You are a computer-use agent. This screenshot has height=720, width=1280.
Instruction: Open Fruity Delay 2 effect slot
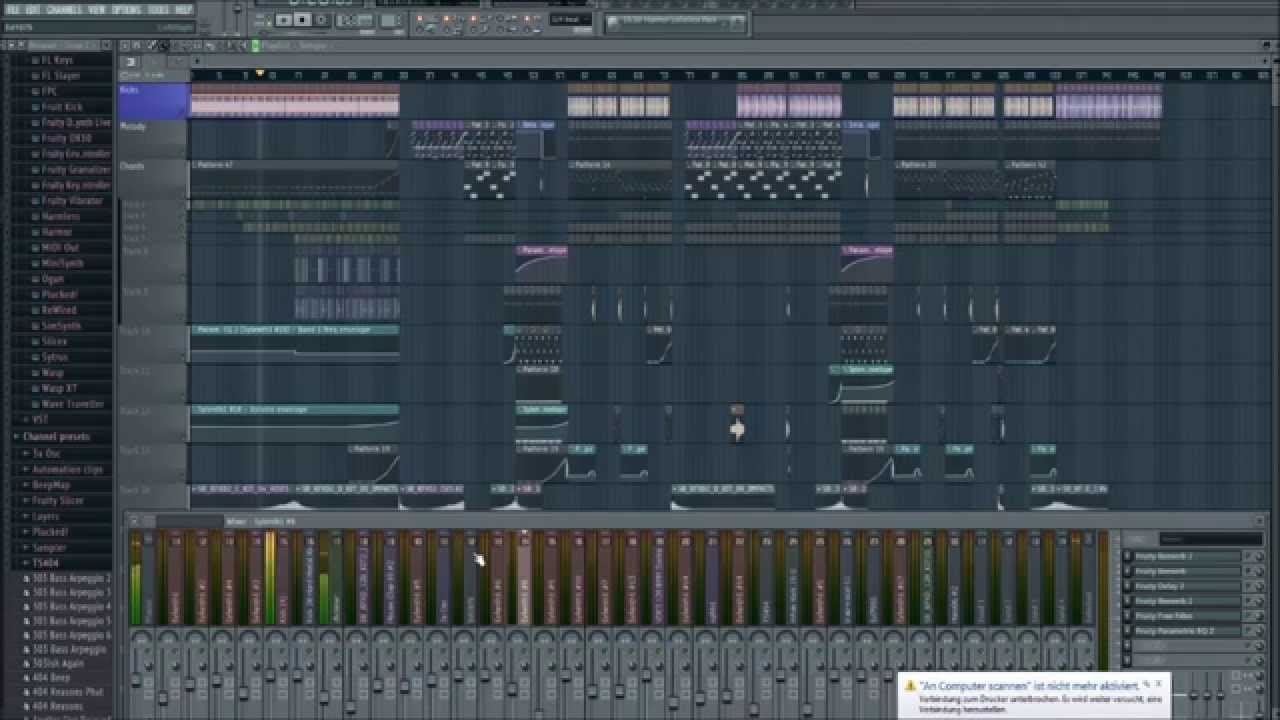click(x=1186, y=586)
